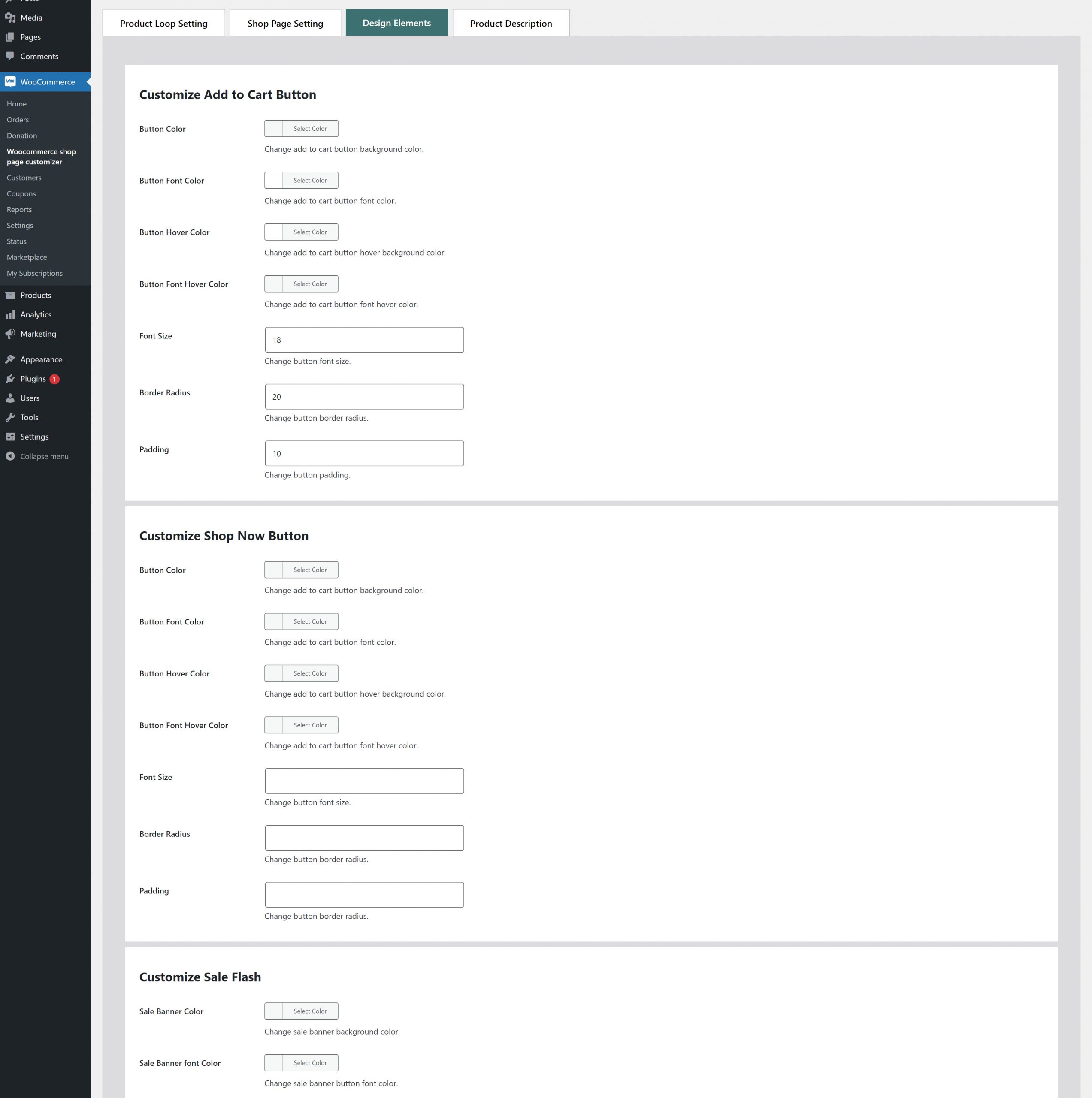The height and width of the screenshot is (1098, 1092).
Task: Focus Shop Now Padding empty field
Action: [364, 895]
